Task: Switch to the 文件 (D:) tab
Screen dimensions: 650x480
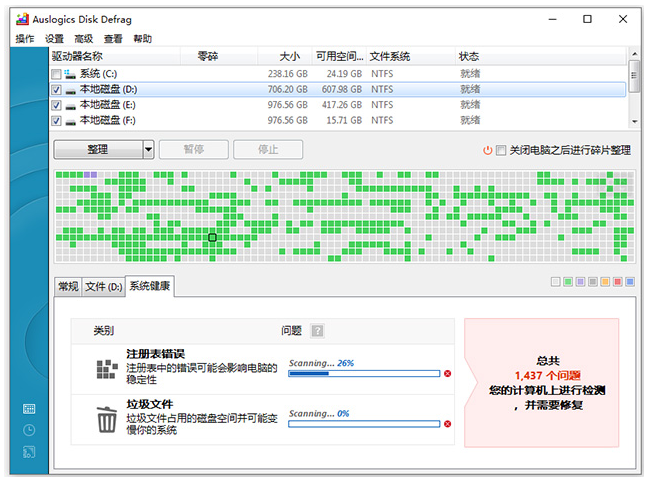Action: point(104,286)
